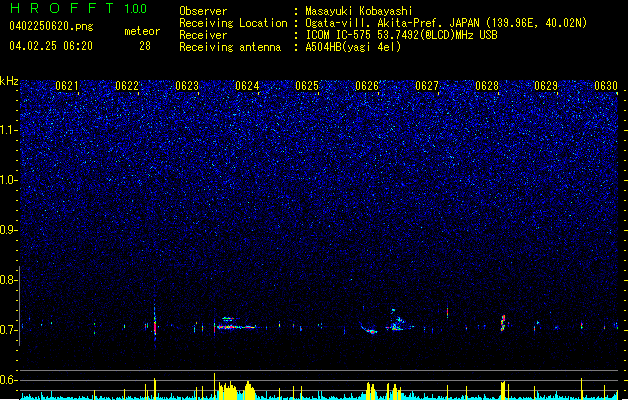Click the red echo cluster after 0628
The height and width of the screenshot is (400, 629).
pos(503,323)
